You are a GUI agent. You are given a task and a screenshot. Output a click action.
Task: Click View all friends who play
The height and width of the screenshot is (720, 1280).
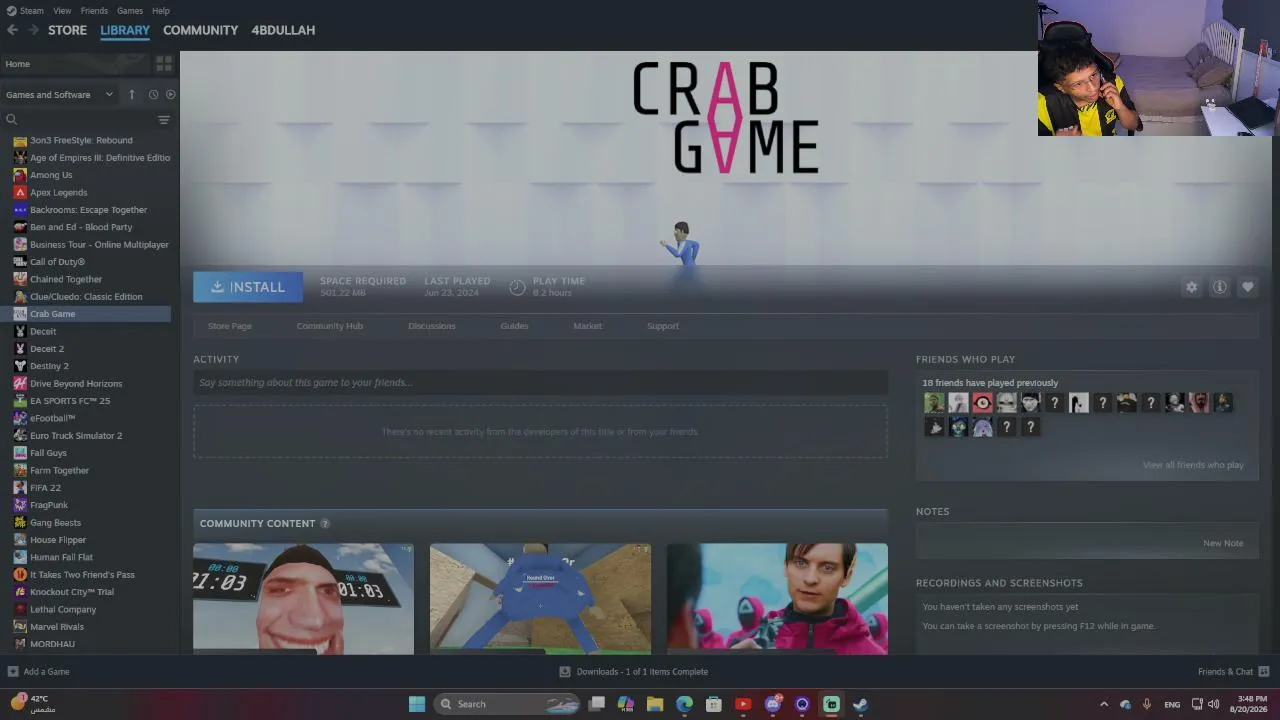(x=1193, y=465)
